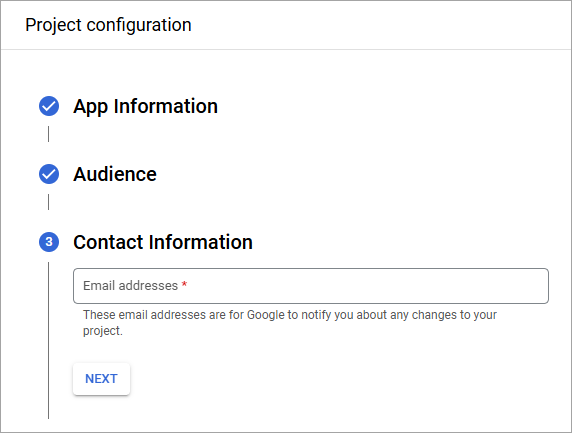This screenshot has width=572, height=433.
Task: Click the word Information in Contact Information
Action: [201, 242]
